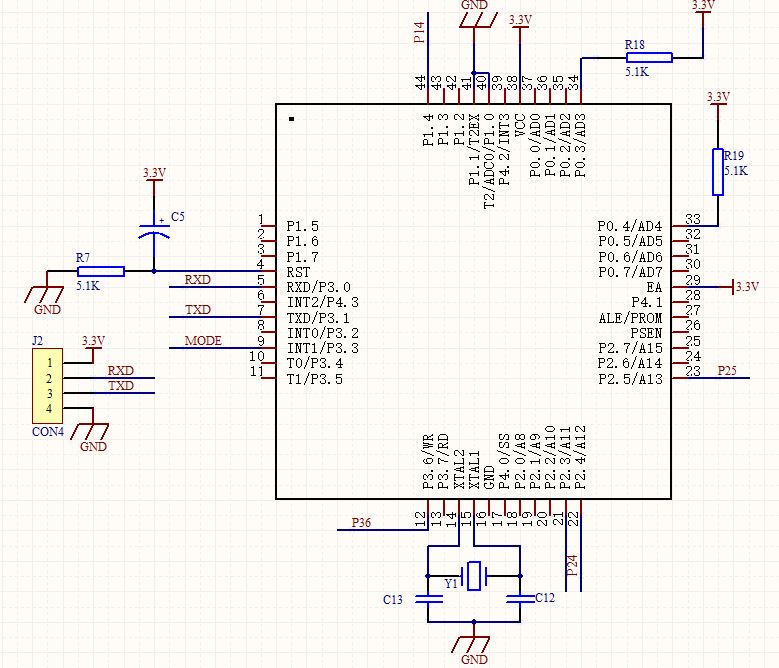Image resolution: width=779 pixels, height=668 pixels.
Task: Select the P36 net label
Action: 361,522
